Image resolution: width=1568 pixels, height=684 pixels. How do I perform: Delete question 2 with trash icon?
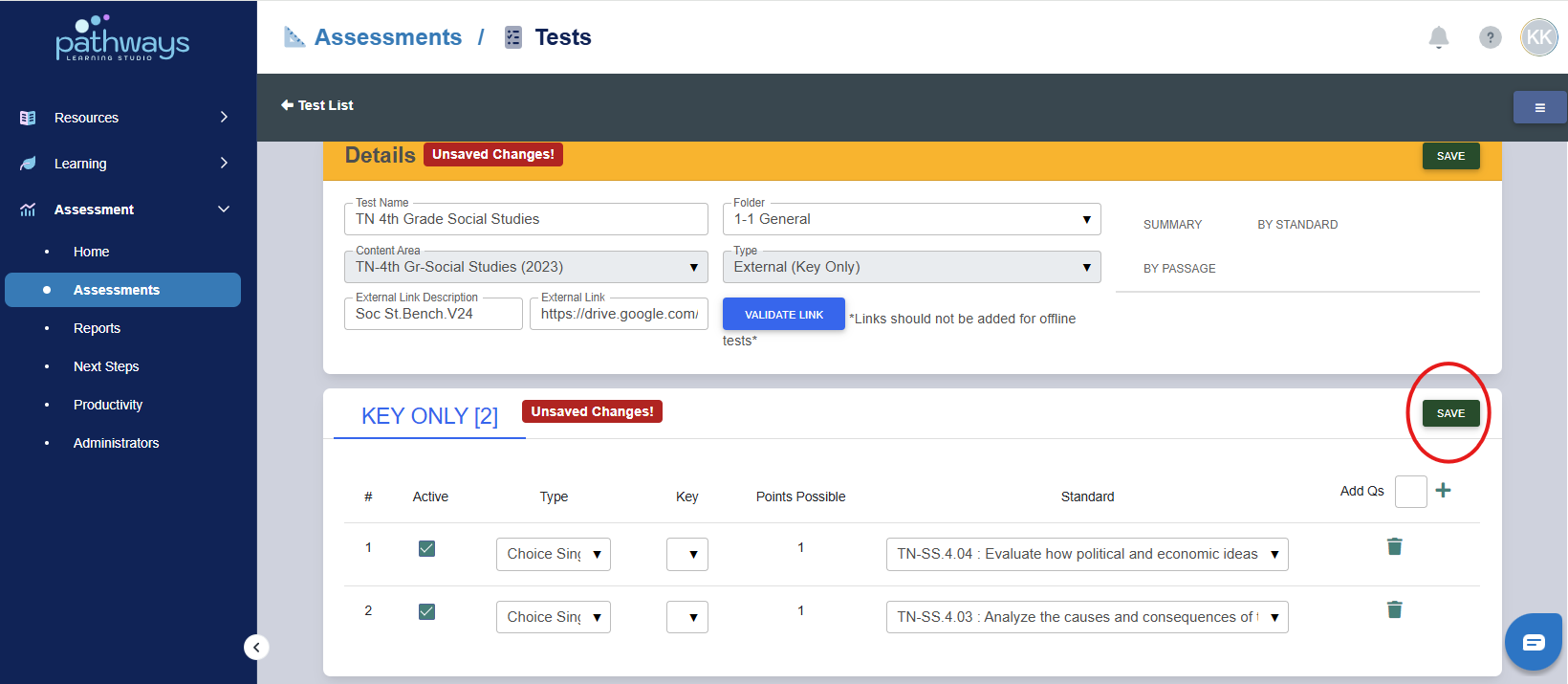click(1395, 609)
